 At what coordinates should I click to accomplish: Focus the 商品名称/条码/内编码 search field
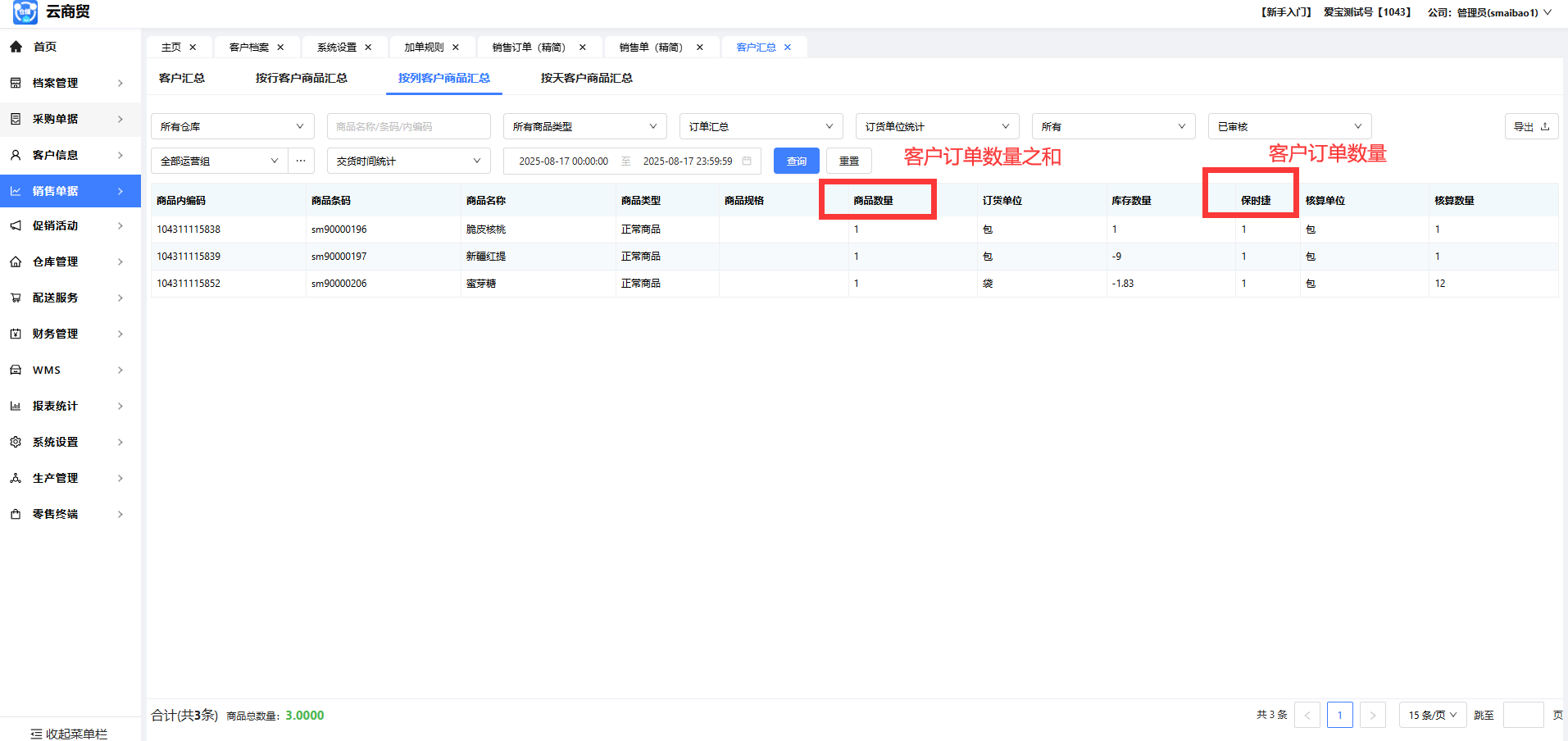point(408,126)
